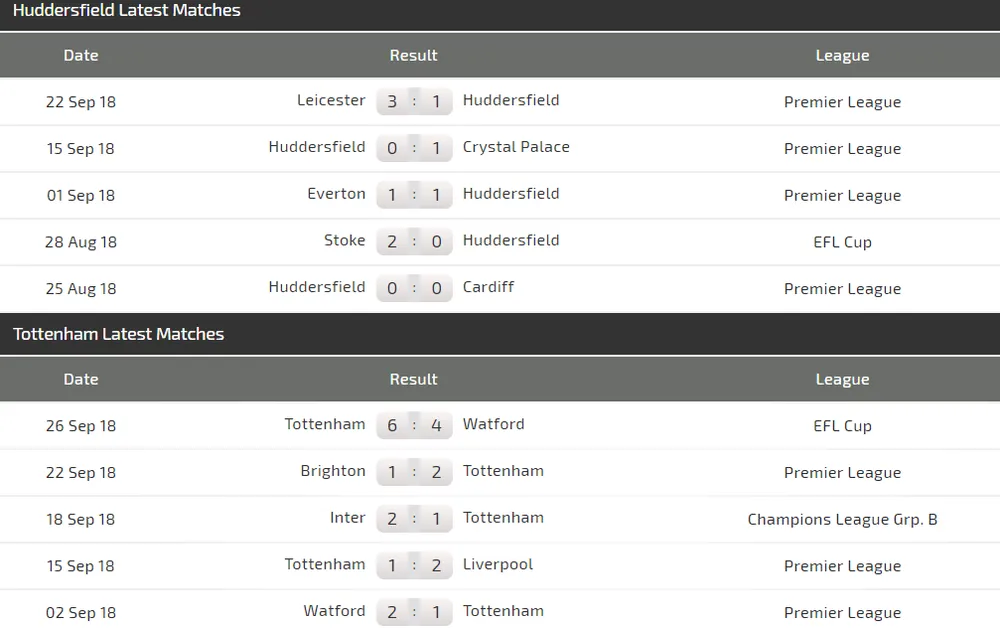Click the 3:1 Leicester vs Huddersfield score
The height and width of the screenshot is (628, 1000).
tap(414, 102)
